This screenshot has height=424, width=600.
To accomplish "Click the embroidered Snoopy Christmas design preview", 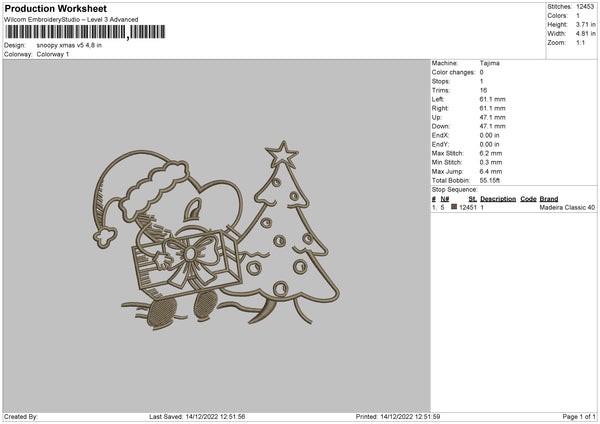I will point(217,235).
